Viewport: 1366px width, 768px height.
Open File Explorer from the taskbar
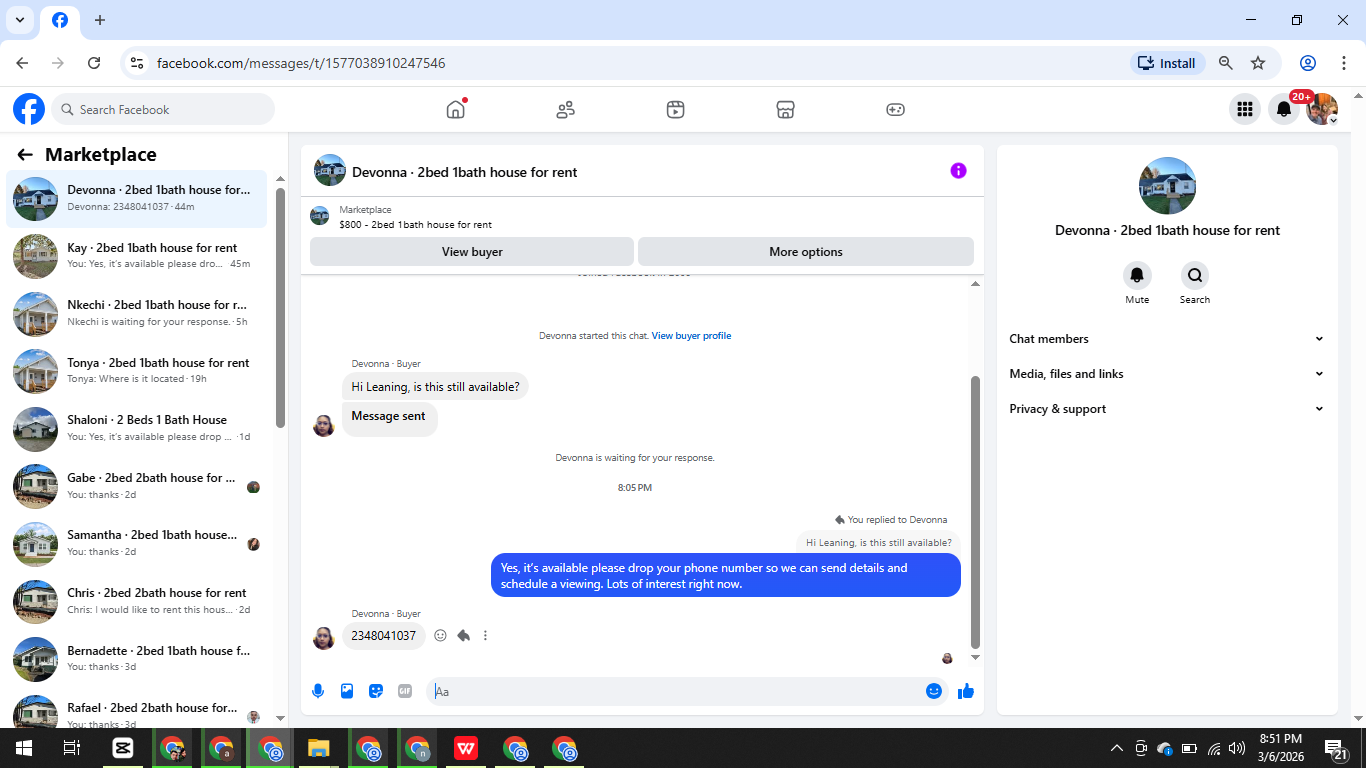[x=319, y=748]
